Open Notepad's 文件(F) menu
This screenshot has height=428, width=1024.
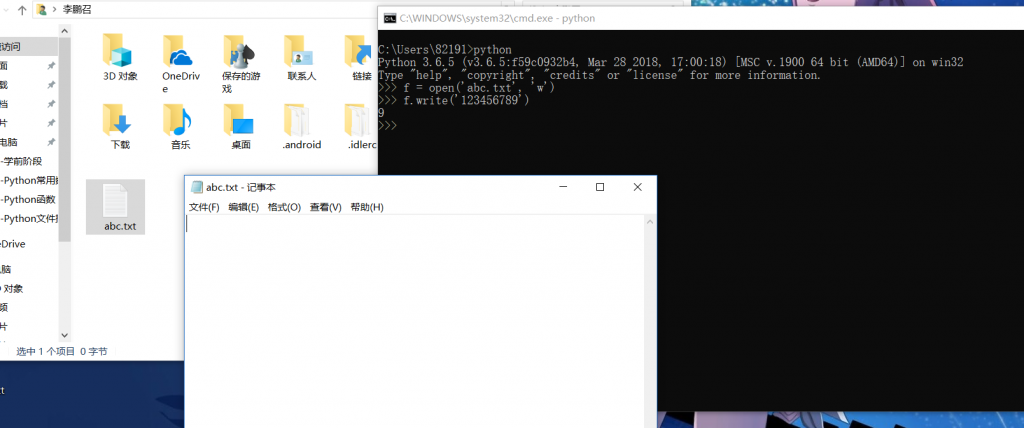click(x=204, y=207)
